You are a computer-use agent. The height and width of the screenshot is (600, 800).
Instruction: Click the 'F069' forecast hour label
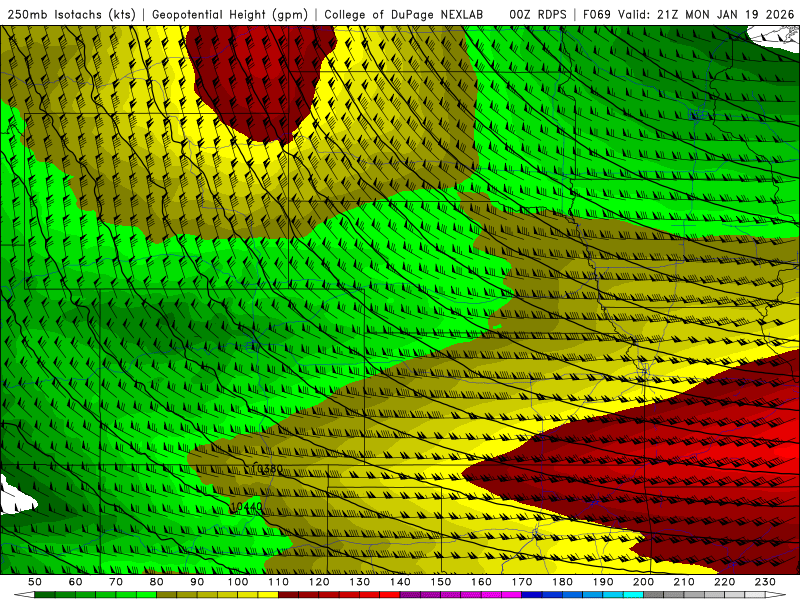(x=596, y=14)
